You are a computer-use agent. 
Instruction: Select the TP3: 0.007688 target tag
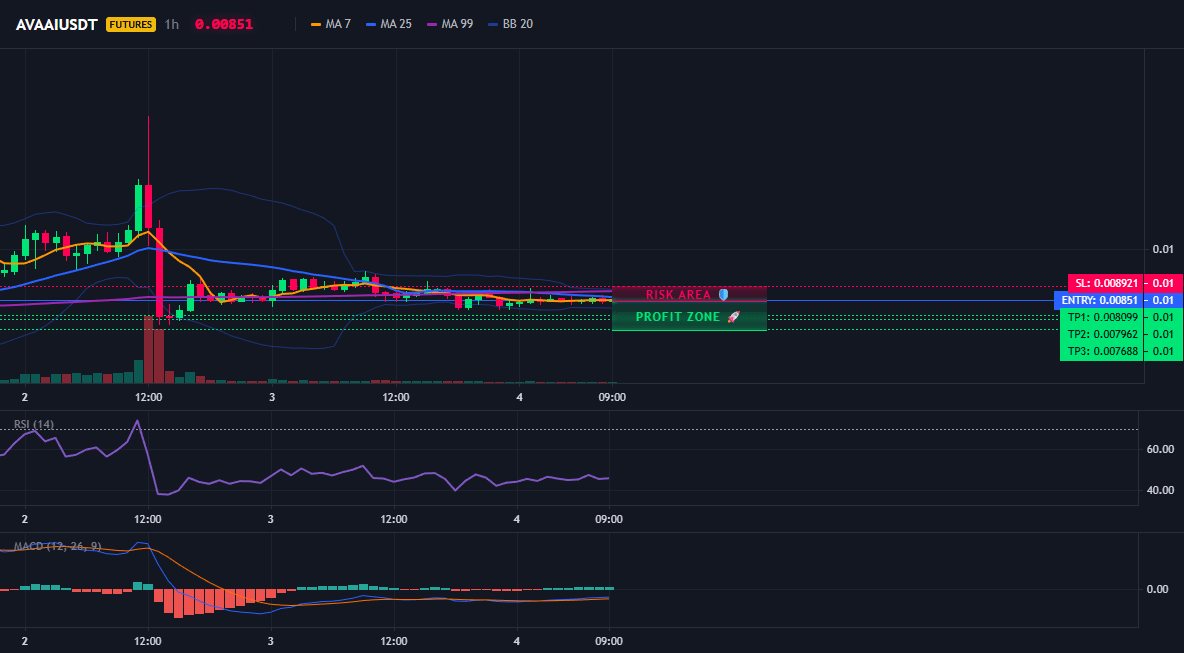coord(1102,351)
